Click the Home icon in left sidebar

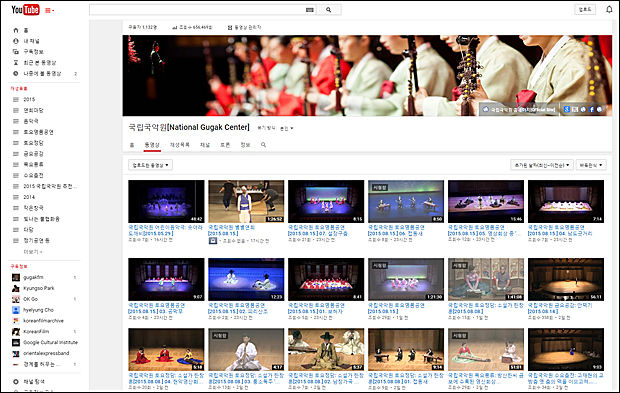click(16, 30)
